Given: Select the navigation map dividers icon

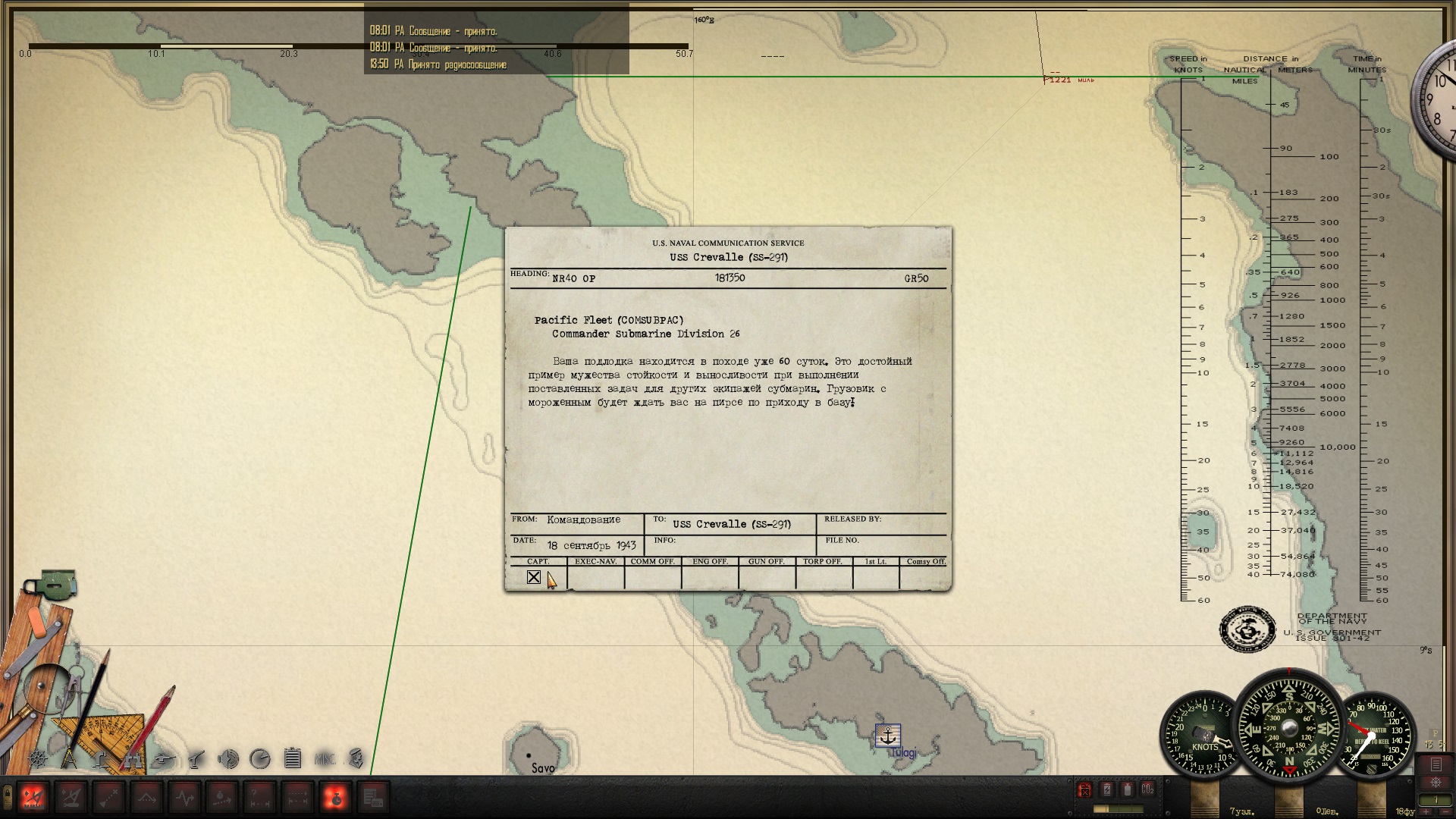Looking at the screenshot, I should pos(69,758).
